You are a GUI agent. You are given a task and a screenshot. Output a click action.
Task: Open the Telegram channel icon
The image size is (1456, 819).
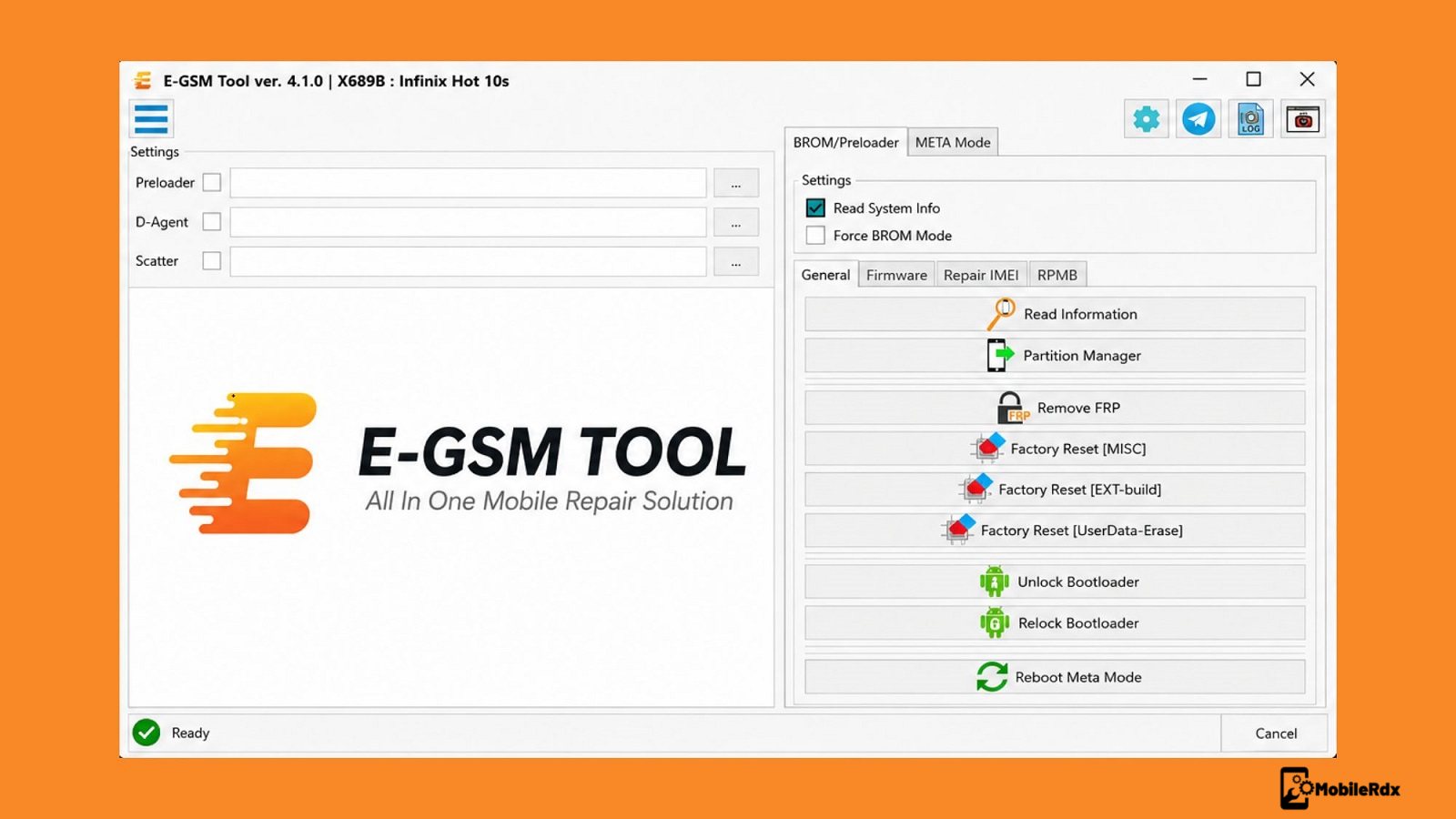tap(1198, 119)
